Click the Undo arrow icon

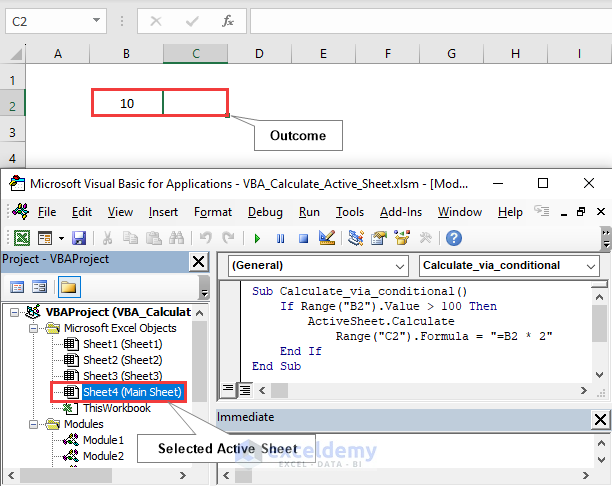(206, 238)
